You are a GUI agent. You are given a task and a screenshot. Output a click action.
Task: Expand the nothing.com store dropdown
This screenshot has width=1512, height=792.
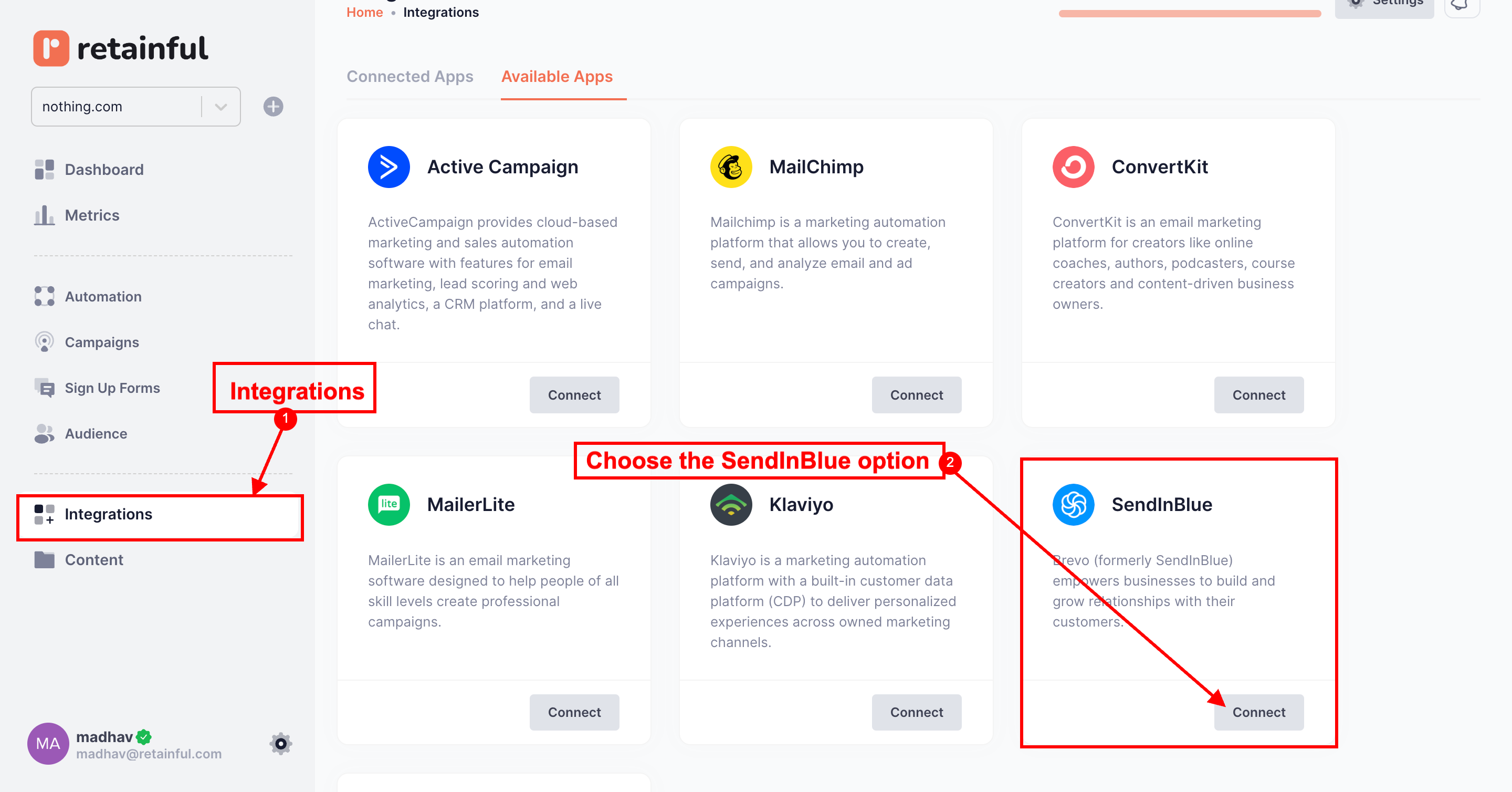pyautogui.click(x=220, y=107)
